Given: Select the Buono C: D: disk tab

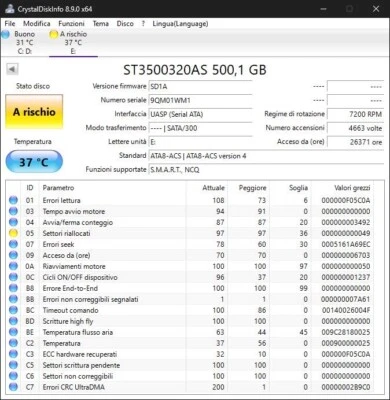Looking at the screenshot, I should pos(24,42).
